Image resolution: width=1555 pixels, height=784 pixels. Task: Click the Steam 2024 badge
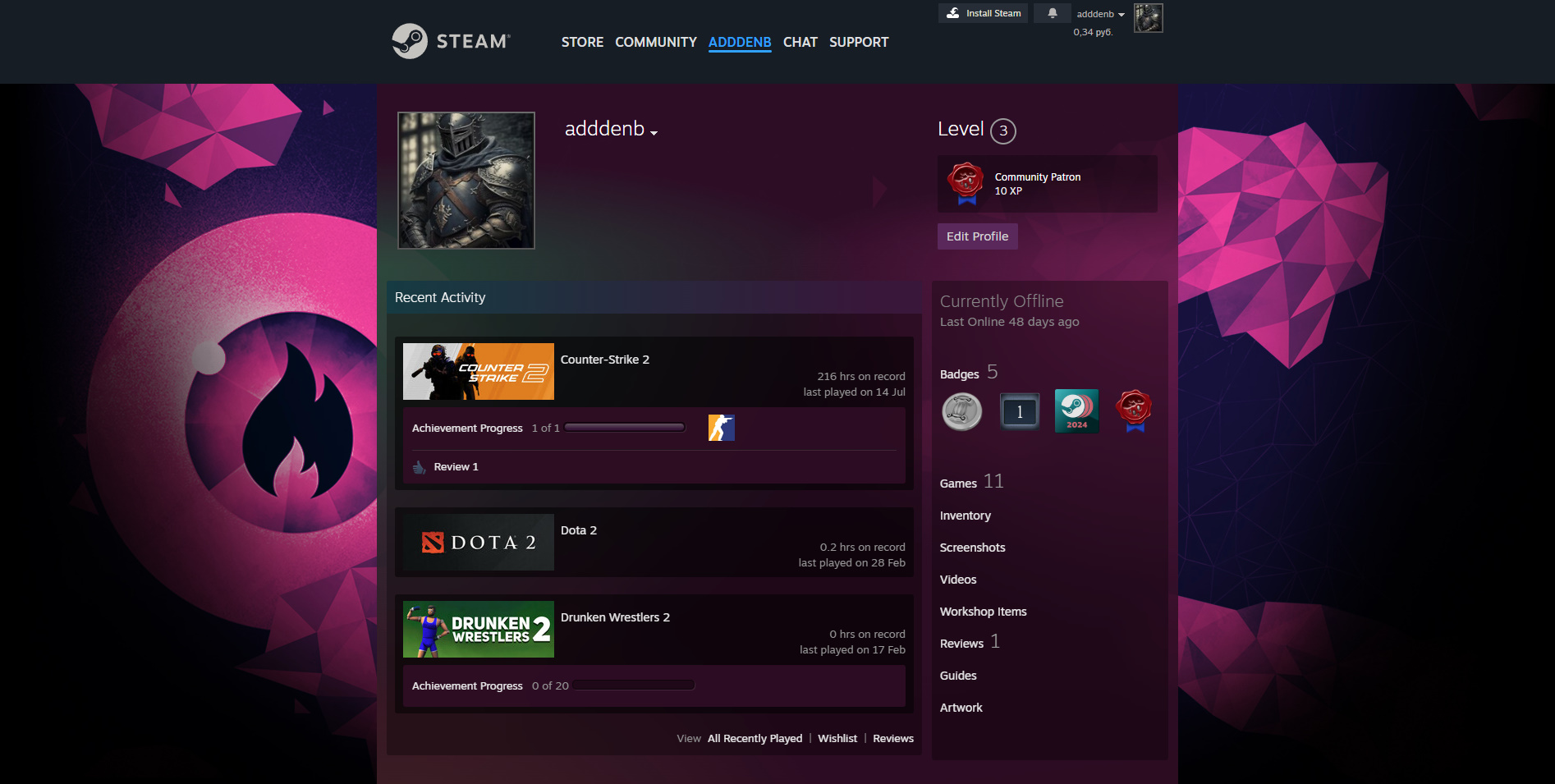coord(1076,411)
